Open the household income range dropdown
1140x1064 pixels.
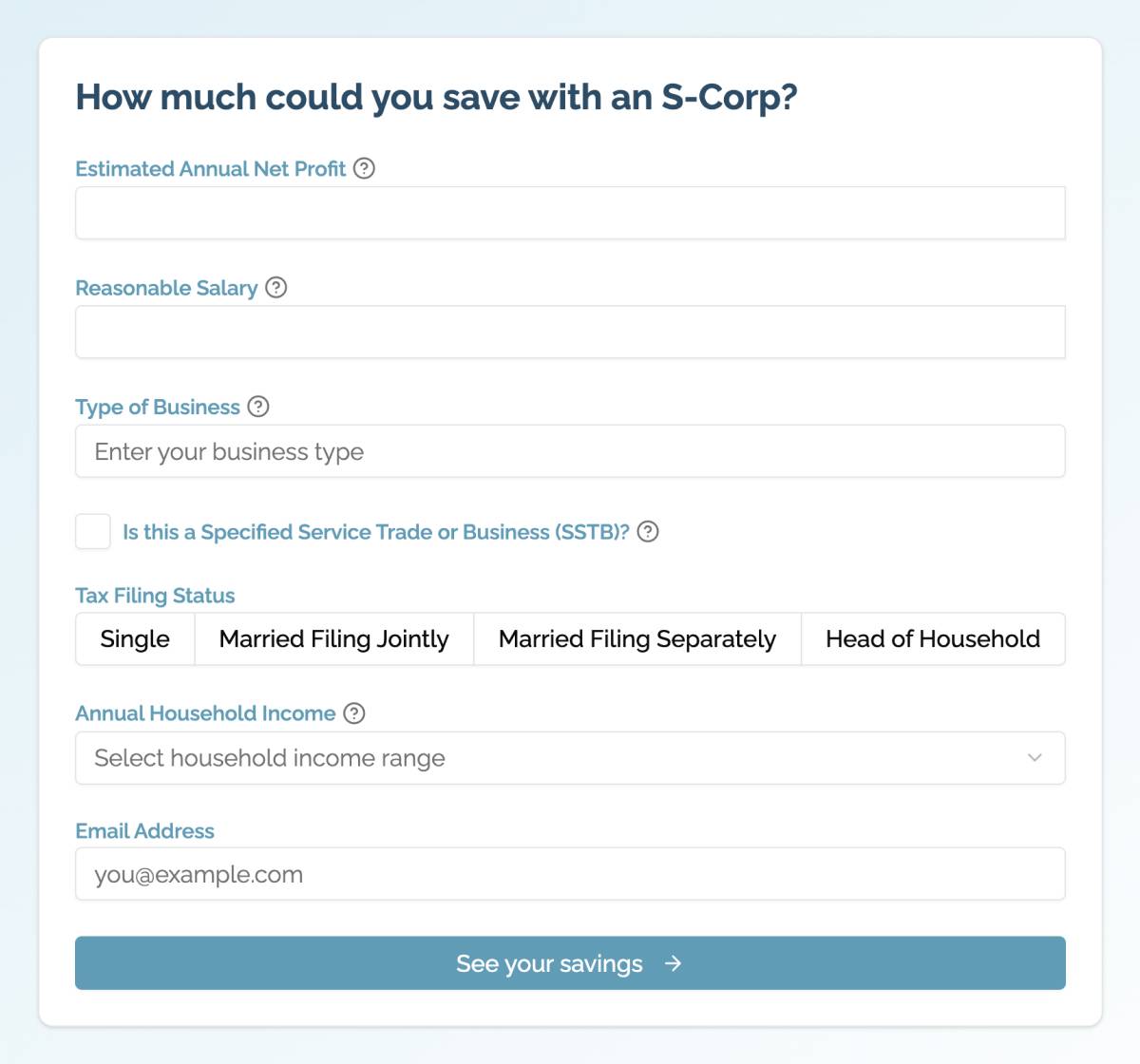click(570, 758)
